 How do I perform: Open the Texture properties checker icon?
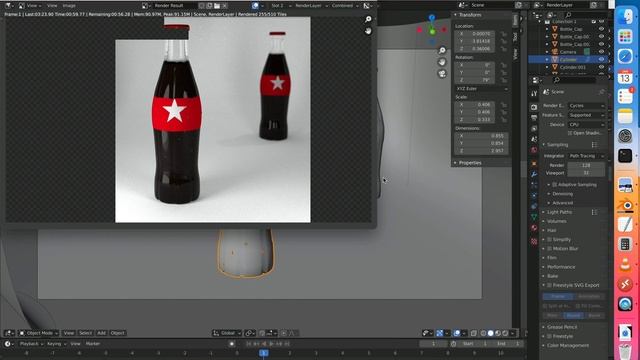click(534, 242)
